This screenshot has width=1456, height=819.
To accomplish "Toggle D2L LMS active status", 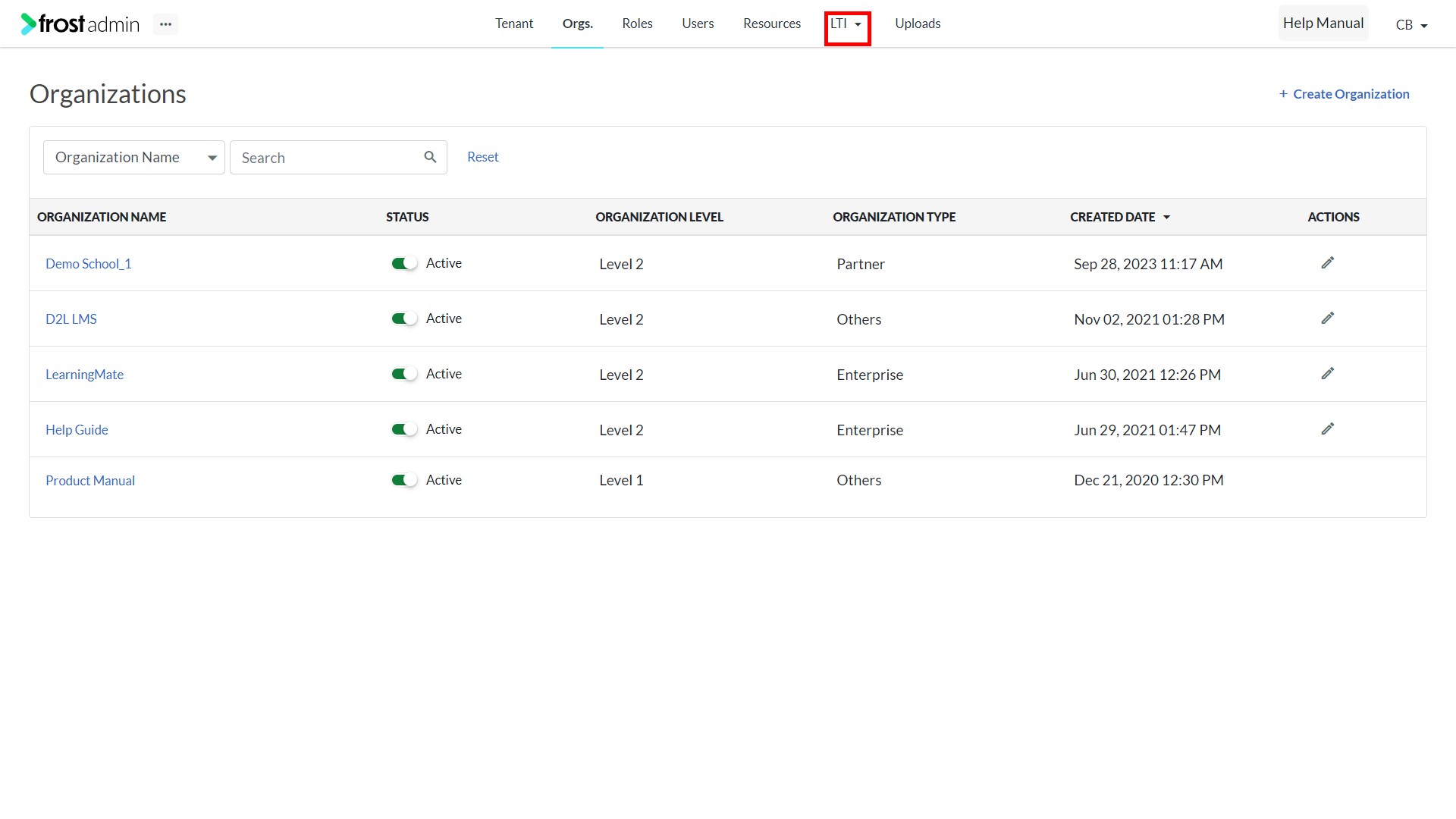I will click(404, 318).
